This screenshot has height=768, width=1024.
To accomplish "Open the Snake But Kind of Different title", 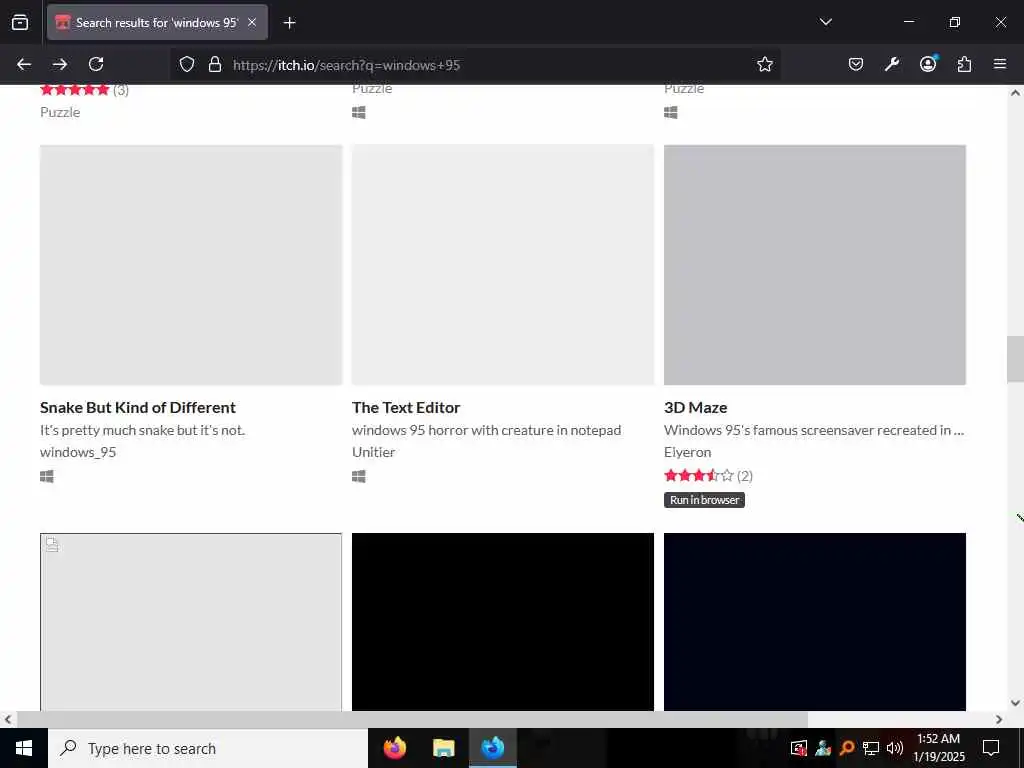I will click(x=138, y=408).
